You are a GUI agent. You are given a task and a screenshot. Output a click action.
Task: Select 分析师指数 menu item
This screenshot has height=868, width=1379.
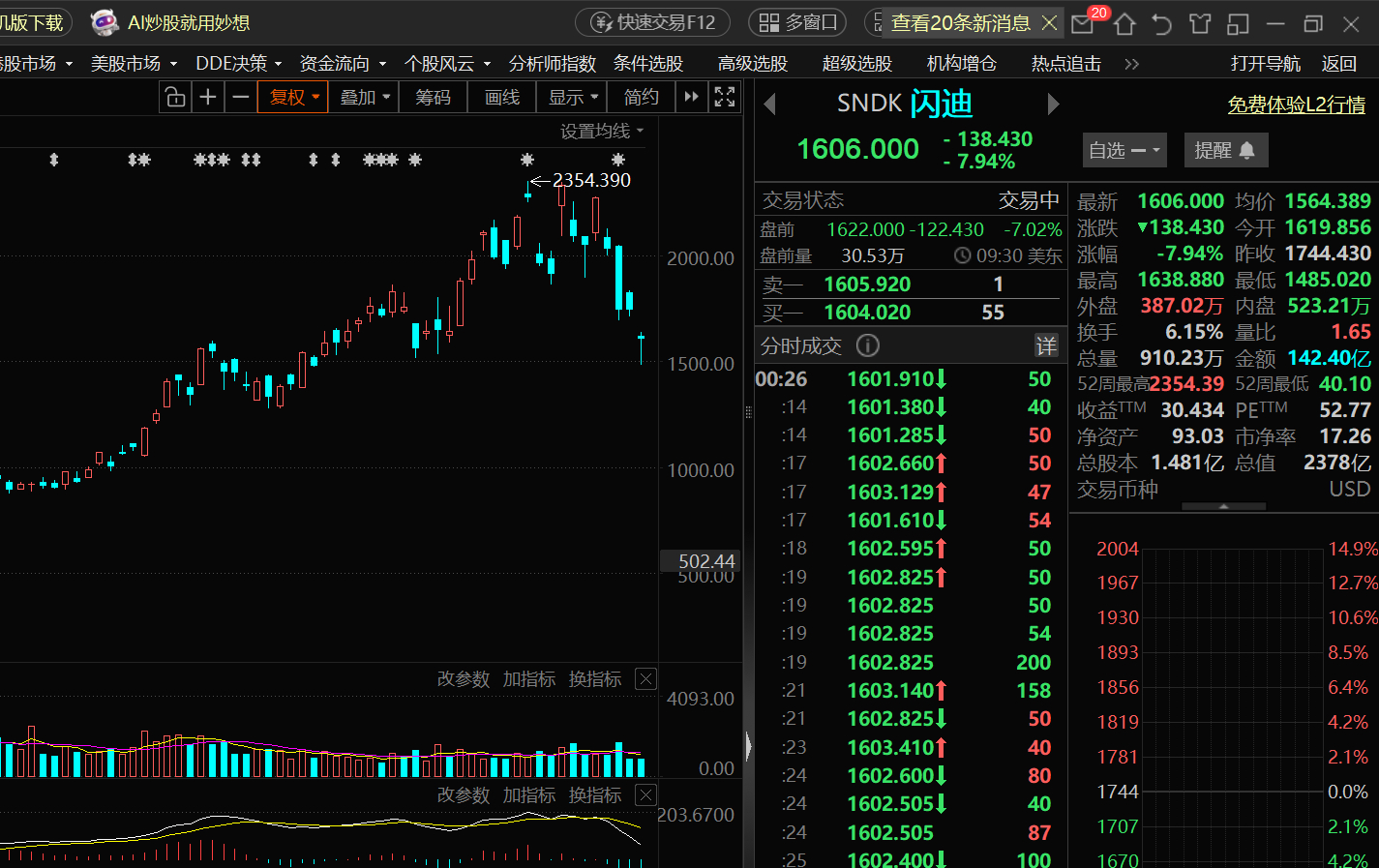[553, 64]
